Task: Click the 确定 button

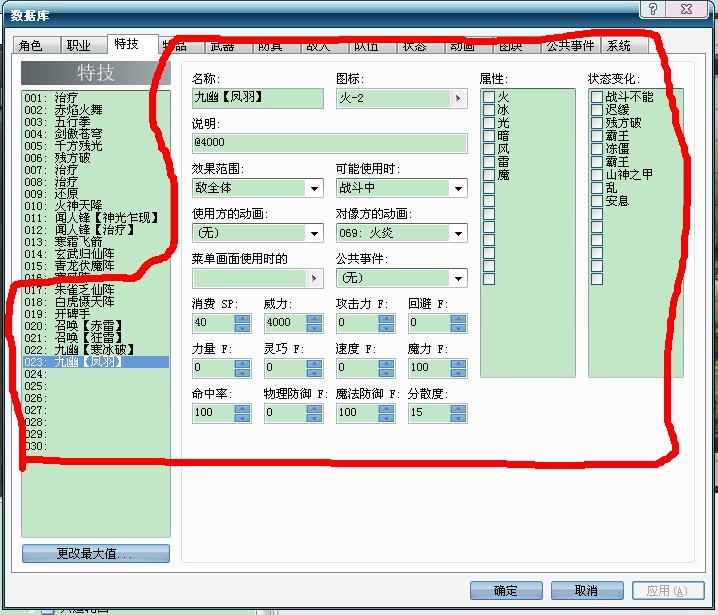Action: tap(506, 590)
